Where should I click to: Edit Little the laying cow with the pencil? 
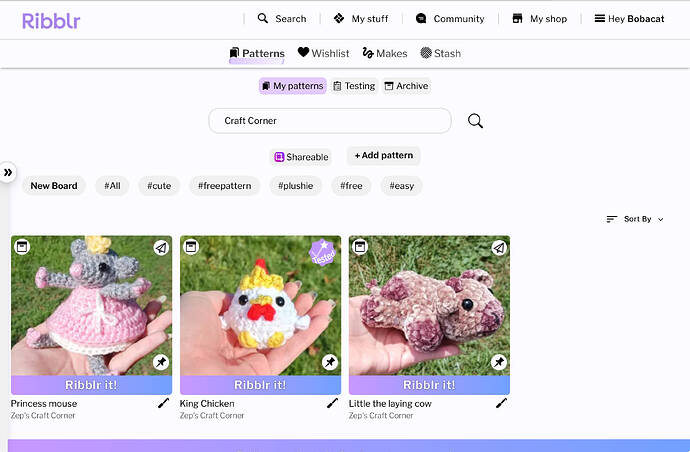tap(501, 403)
